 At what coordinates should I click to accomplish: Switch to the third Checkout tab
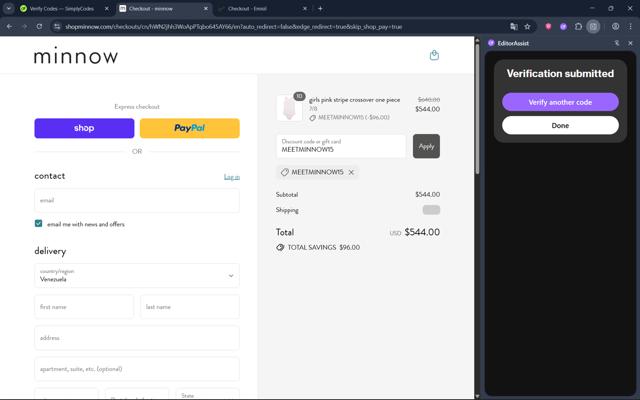(x=263, y=8)
